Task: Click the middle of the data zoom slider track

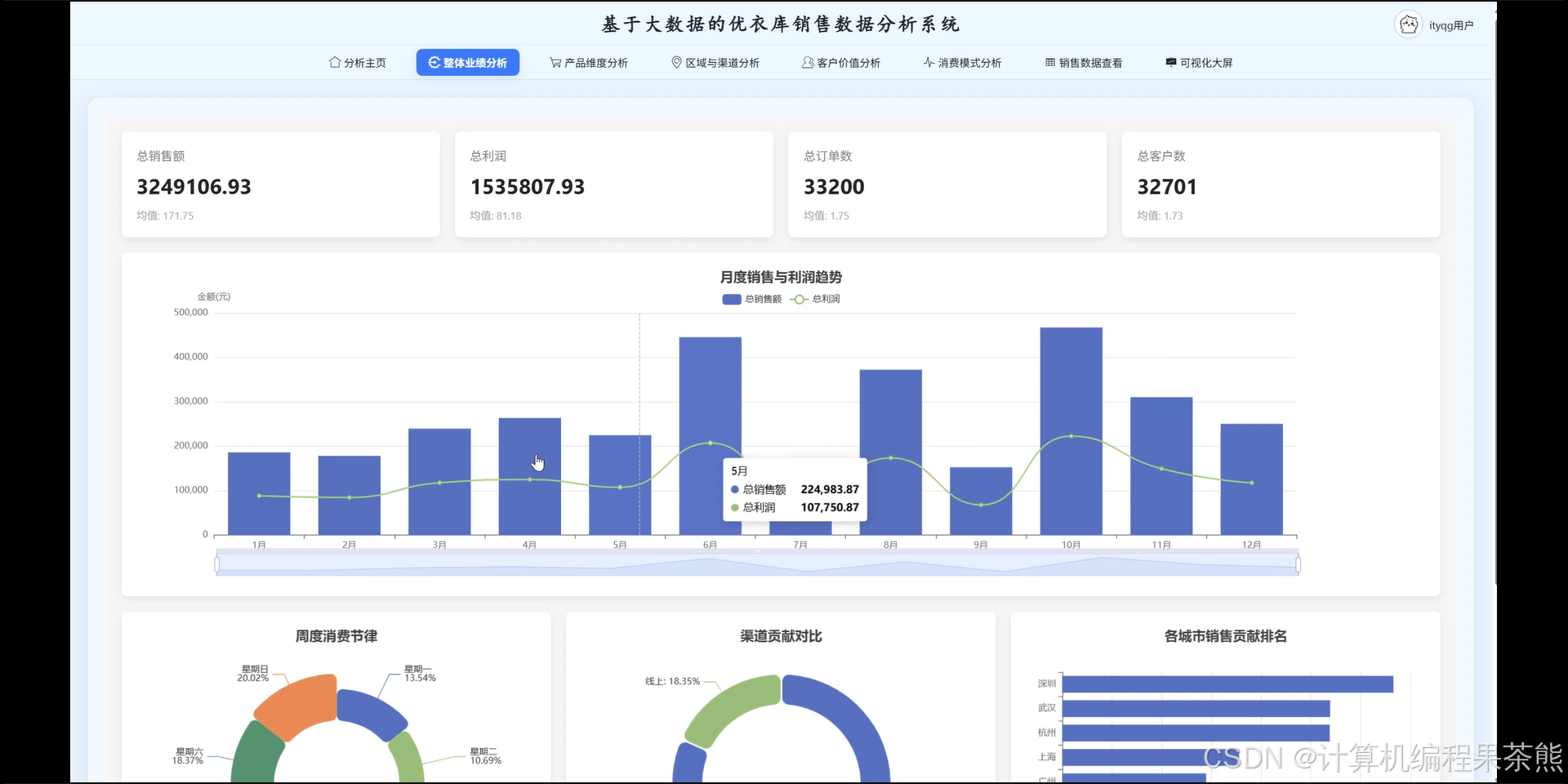Action: pyautogui.click(x=757, y=564)
